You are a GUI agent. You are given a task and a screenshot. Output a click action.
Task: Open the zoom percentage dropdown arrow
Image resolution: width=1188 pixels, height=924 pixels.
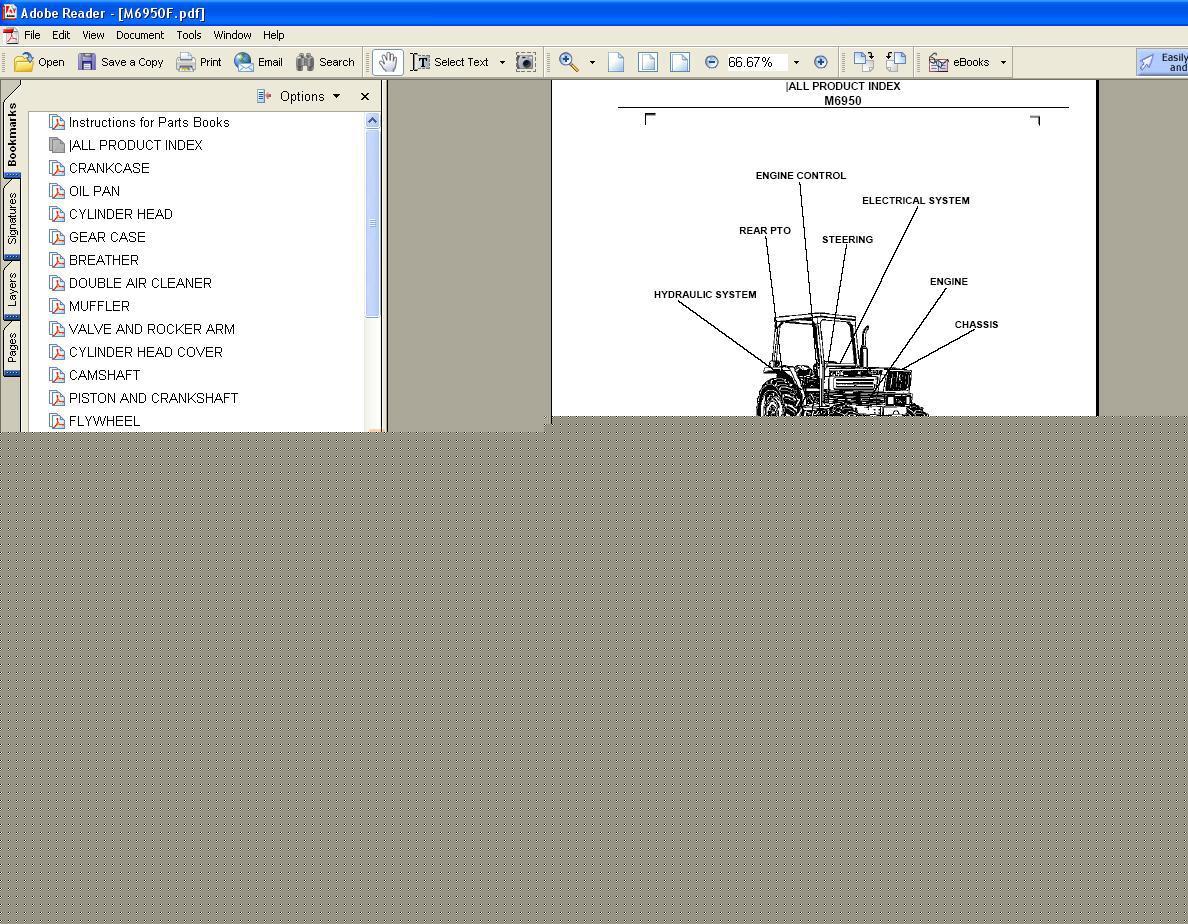point(796,62)
